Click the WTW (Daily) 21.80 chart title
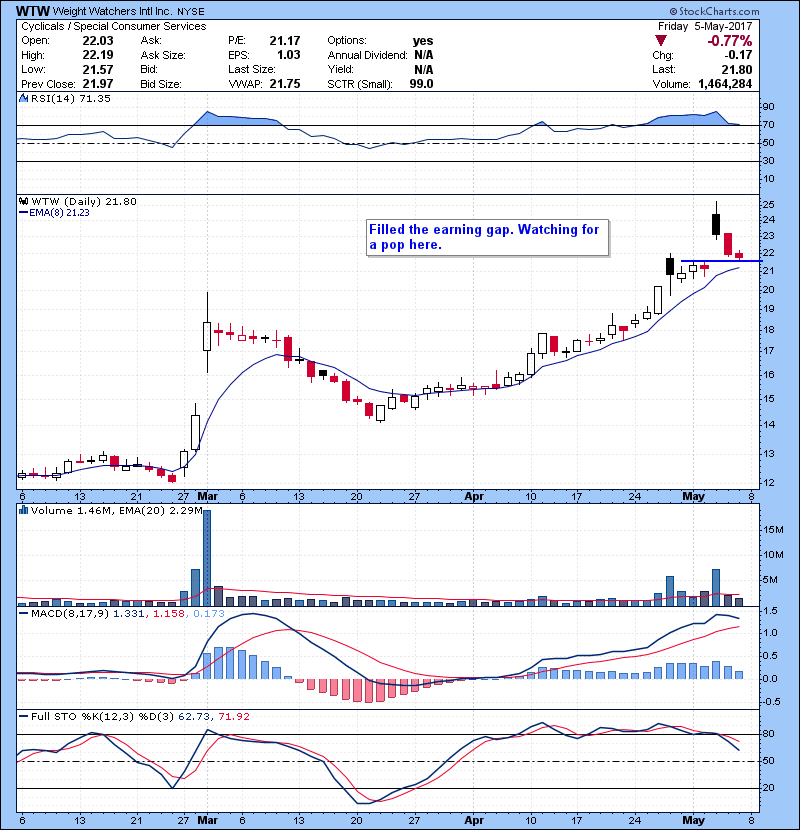Viewport: 800px width, 830px height. coord(84,201)
